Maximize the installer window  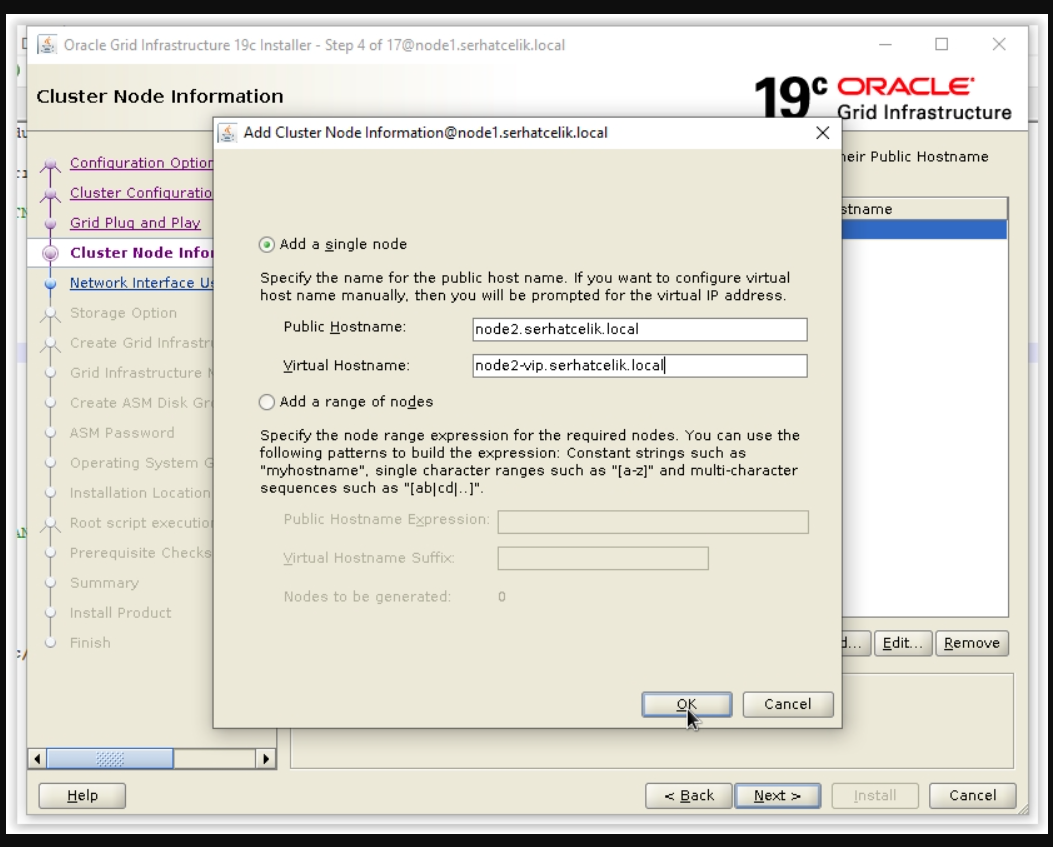tap(942, 44)
